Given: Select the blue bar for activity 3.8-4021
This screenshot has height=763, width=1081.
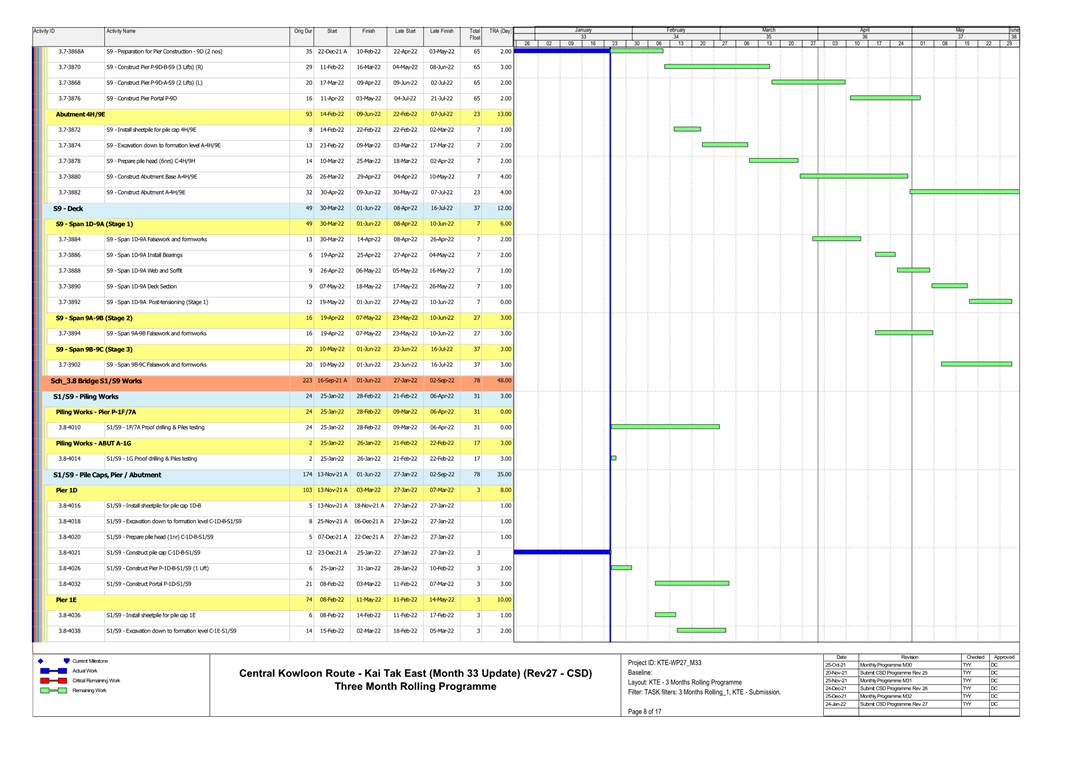Looking at the screenshot, I should [561, 552].
